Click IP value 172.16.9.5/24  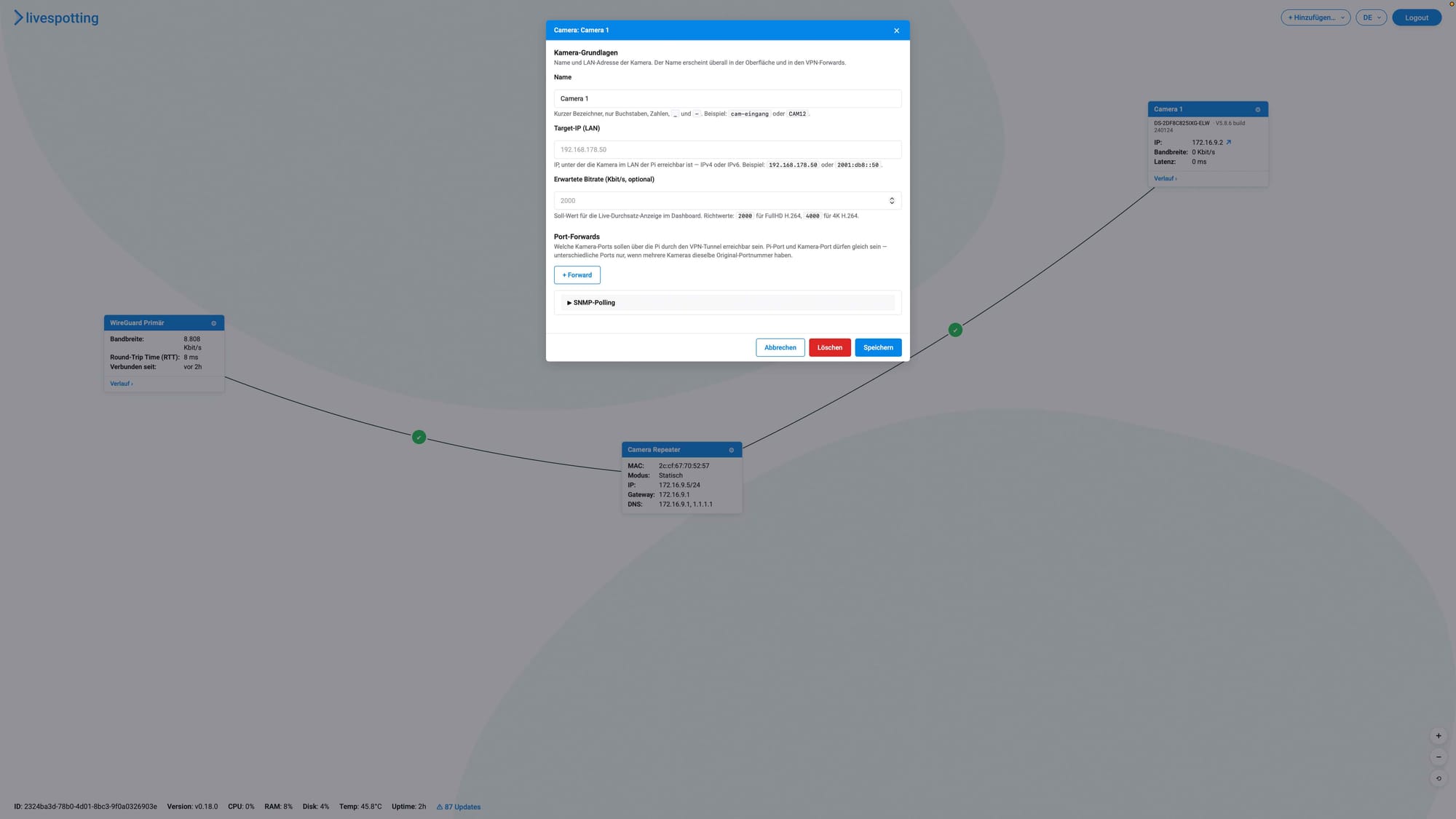point(679,485)
